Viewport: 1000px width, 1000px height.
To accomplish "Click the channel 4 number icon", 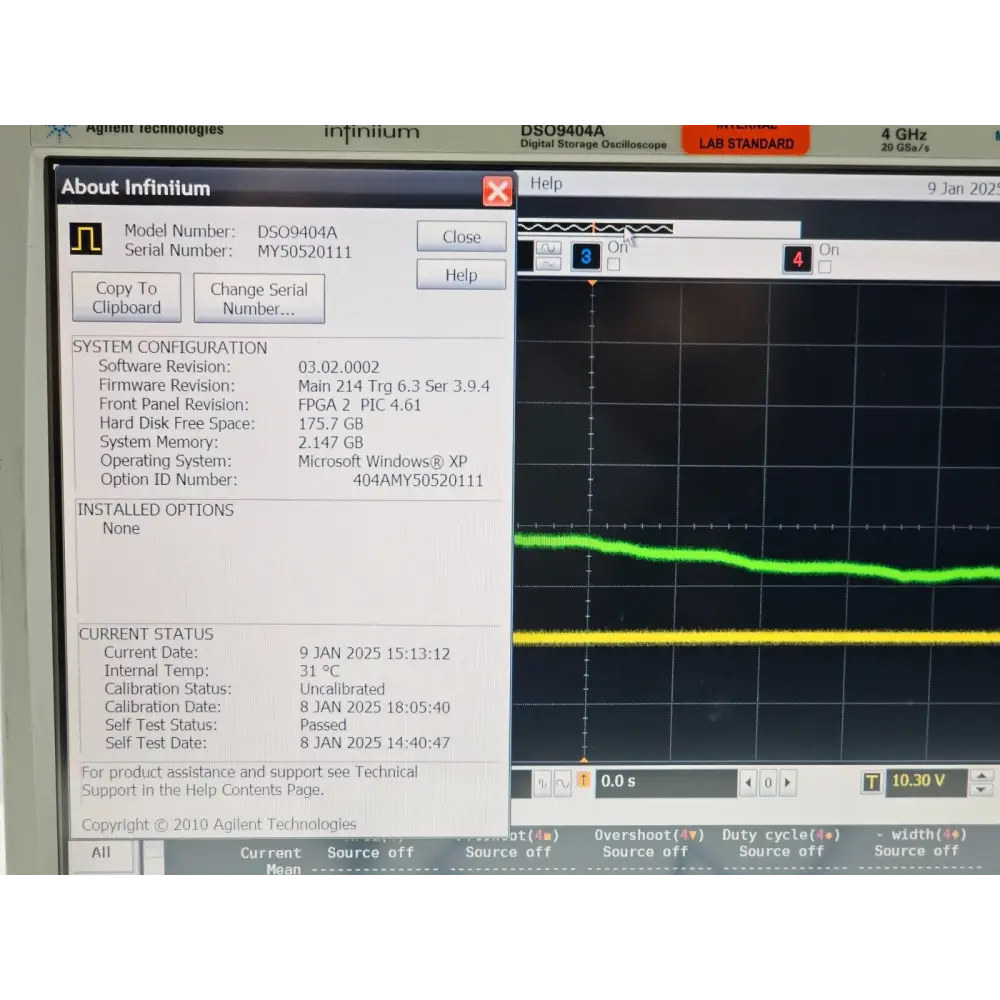I will [797, 259].
